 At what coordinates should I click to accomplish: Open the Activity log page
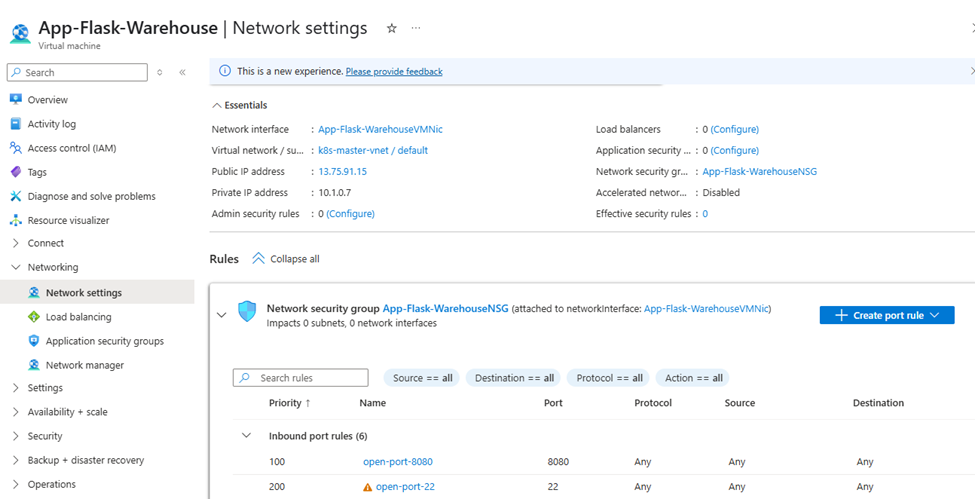pyautogui.click(x=52, y=124)
